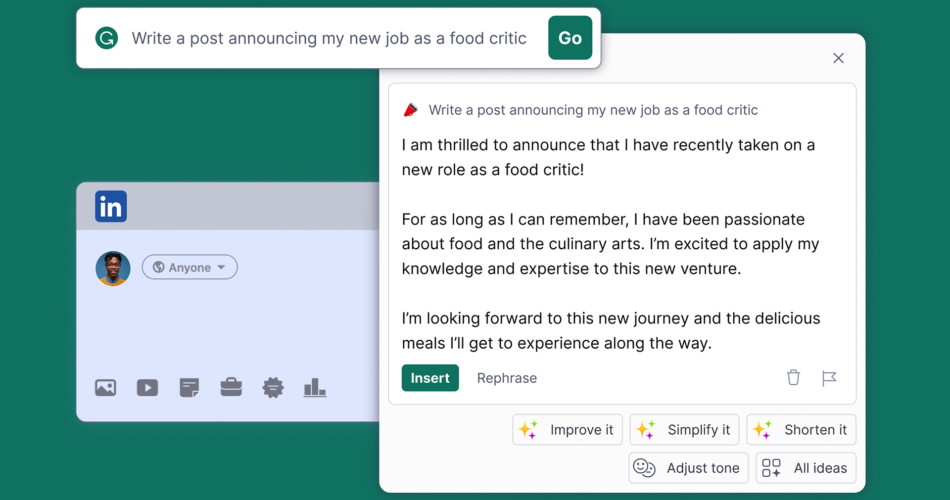Open the Adjust tone options
This screenshot has width=950, height=500.
click(688, 468)
